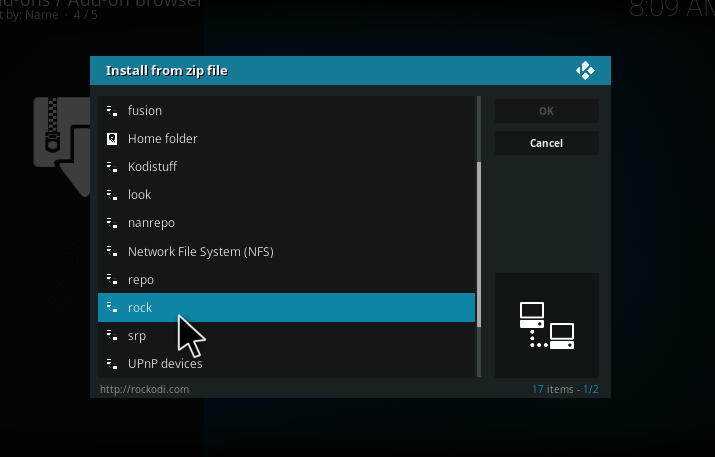Click the Kodi logo in dialog header

tap(585, 71)
